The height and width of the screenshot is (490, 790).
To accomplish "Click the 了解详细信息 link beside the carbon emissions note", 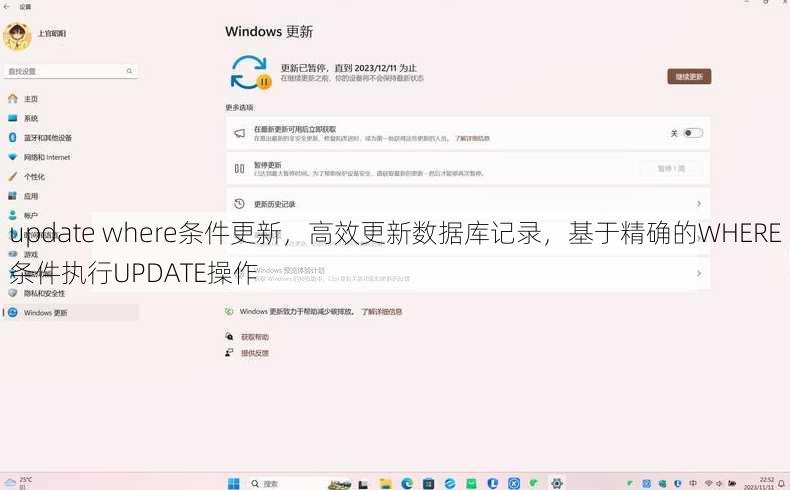I will pyautogui.click(x=381, y=312).
